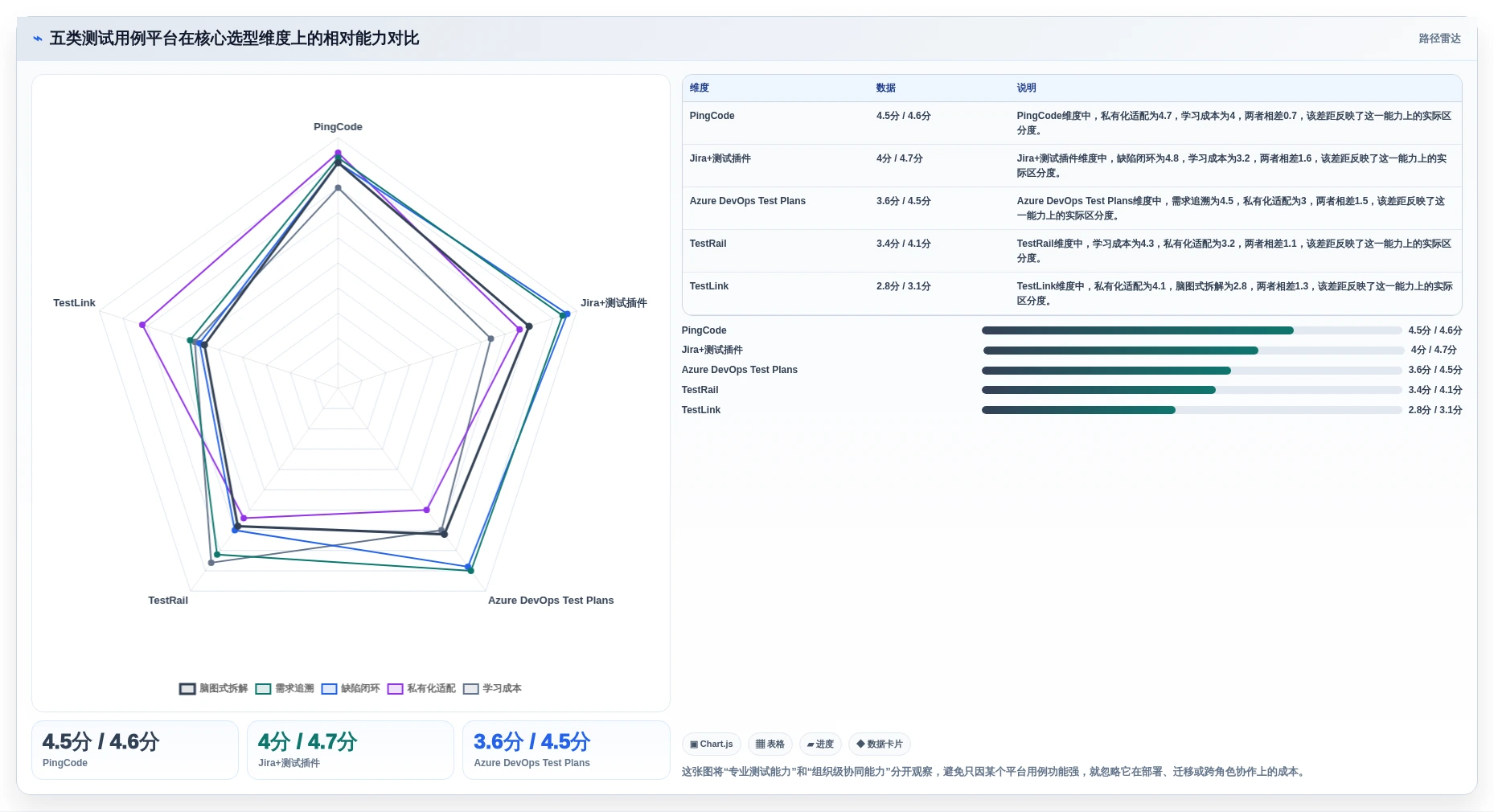1494x812 pixels.
Task: Click the blue data point on Jira axis
Action: 568,314
